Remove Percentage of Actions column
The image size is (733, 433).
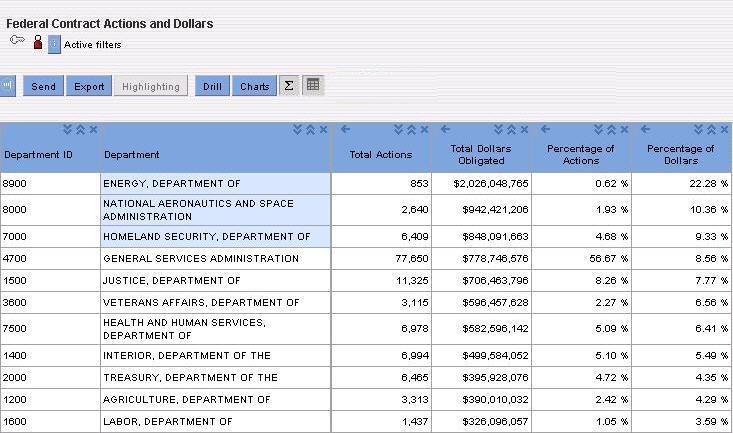[625, 130]
